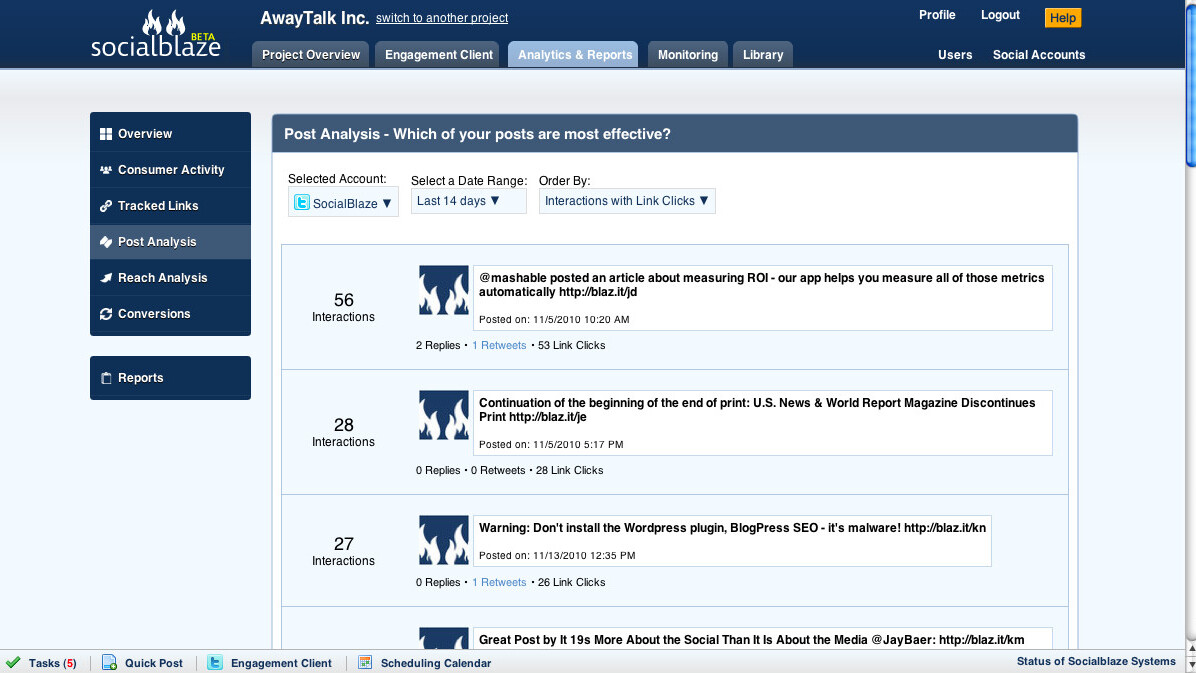The image size is (1196, 673).
Task: Click the Tracked Links chain icon
Action: point(105,206)
